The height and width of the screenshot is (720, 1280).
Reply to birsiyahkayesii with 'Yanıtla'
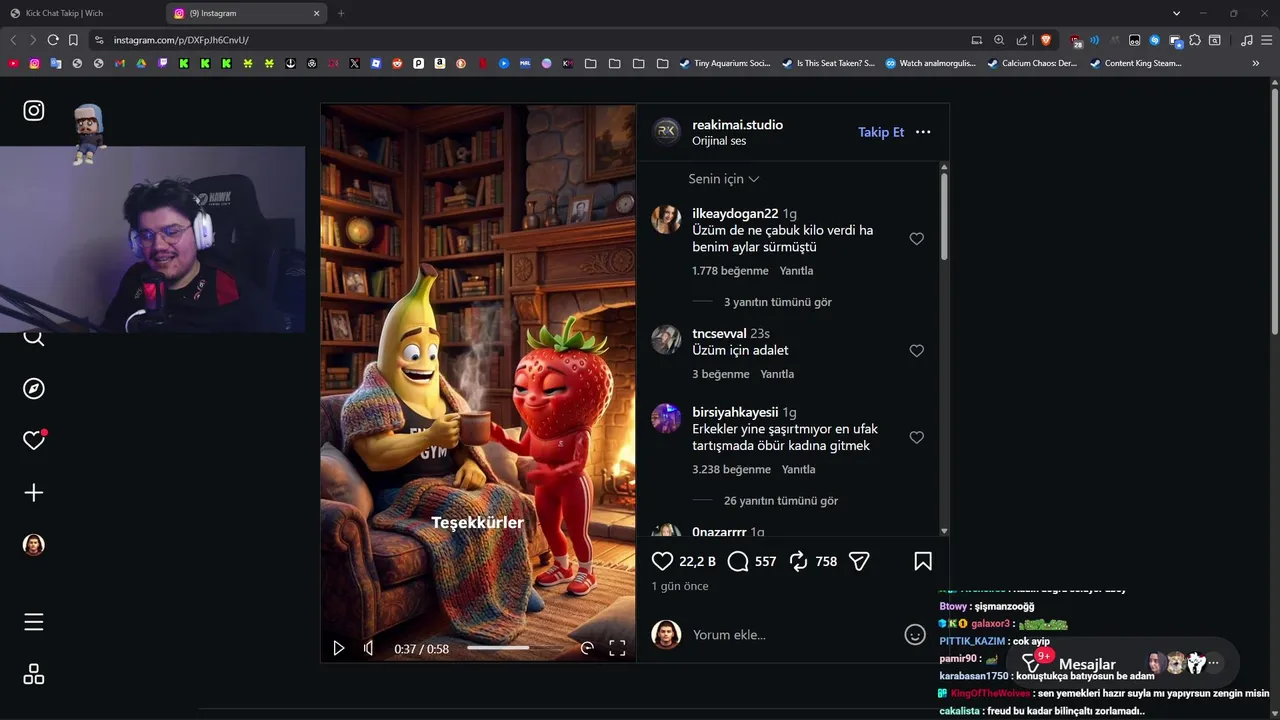798,469
